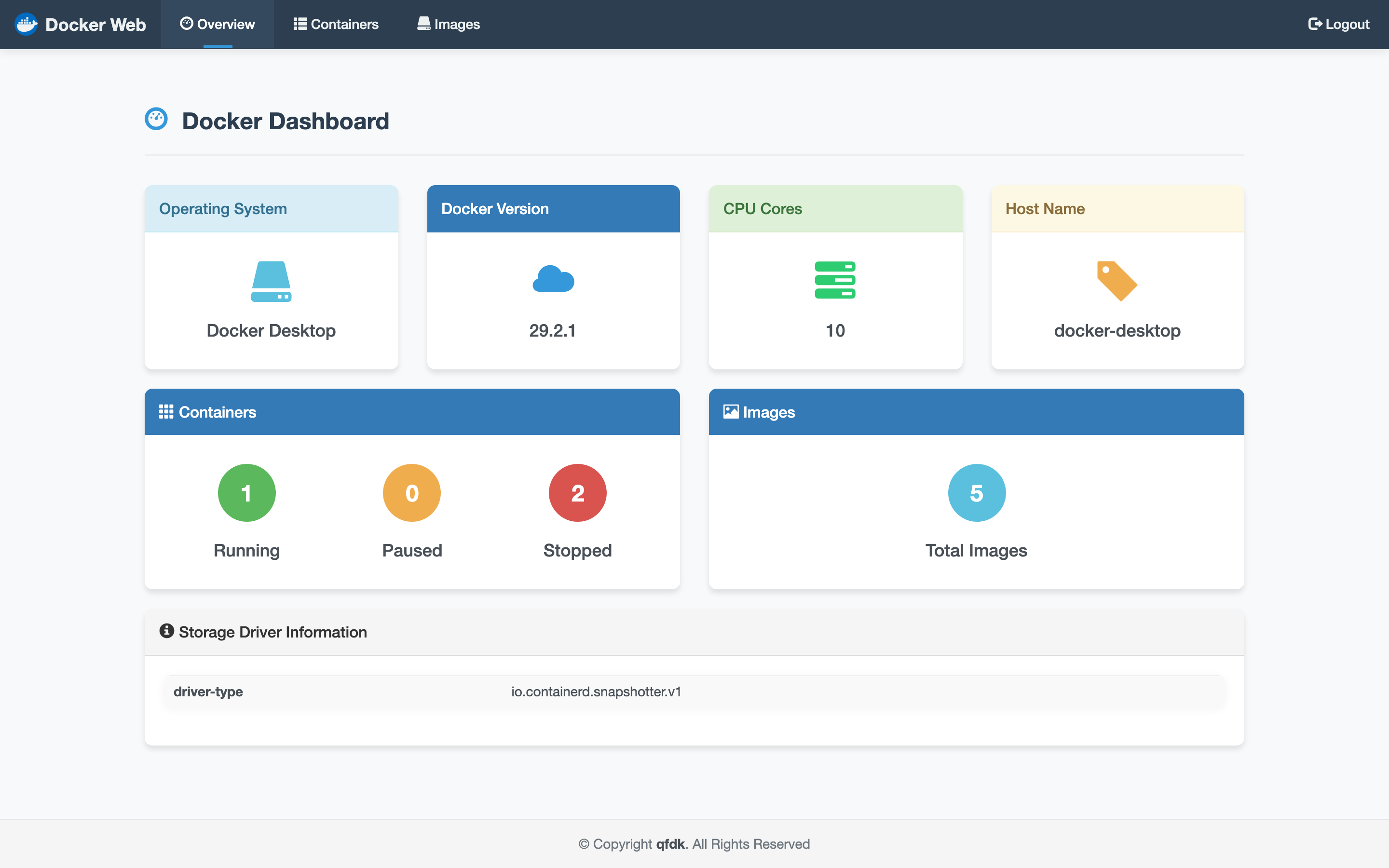1389x868 pixels.
Task: Select the Docker Desktop OS value
Action: click(x=271, y=331)
